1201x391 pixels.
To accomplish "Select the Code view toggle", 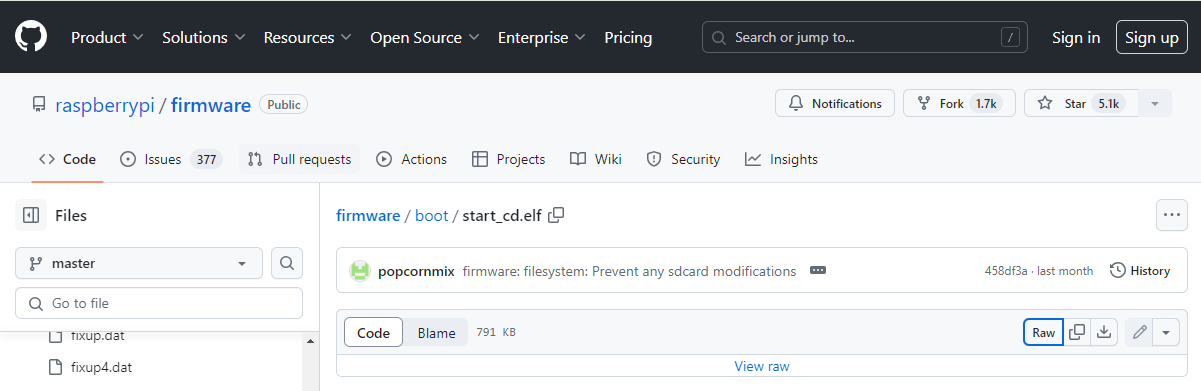I will click(x=373, y=333).
